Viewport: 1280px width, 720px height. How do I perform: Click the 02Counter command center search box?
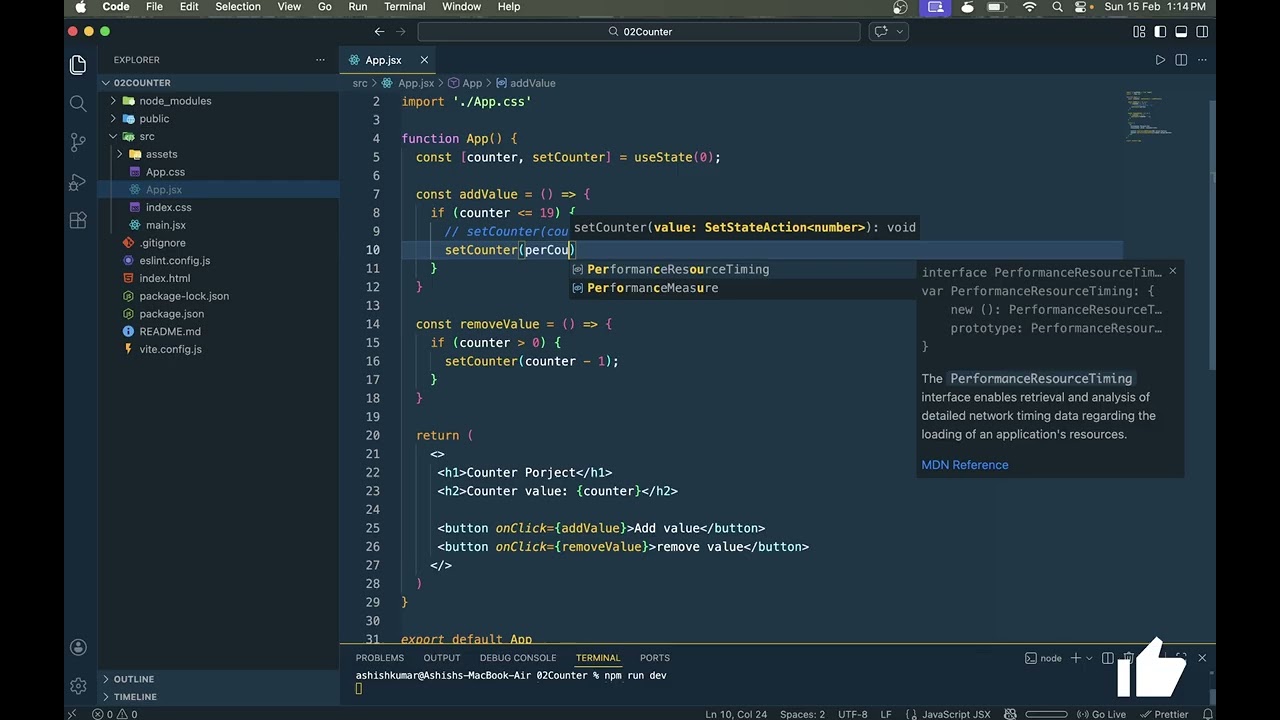pos(639,32)
